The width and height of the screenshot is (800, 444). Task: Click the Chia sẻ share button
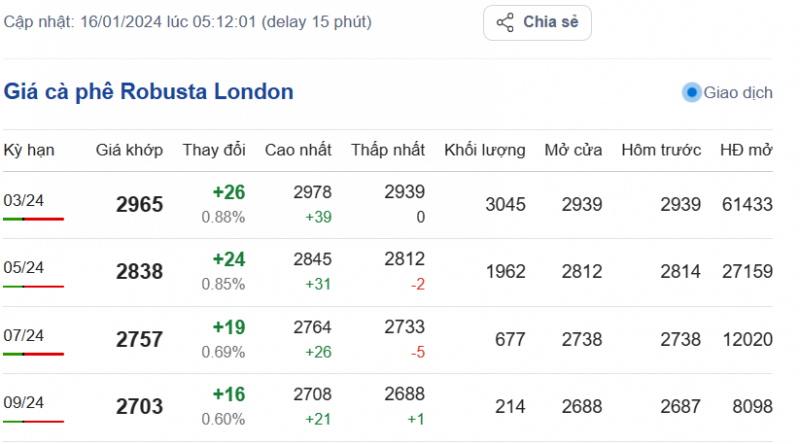coord(537,22)
